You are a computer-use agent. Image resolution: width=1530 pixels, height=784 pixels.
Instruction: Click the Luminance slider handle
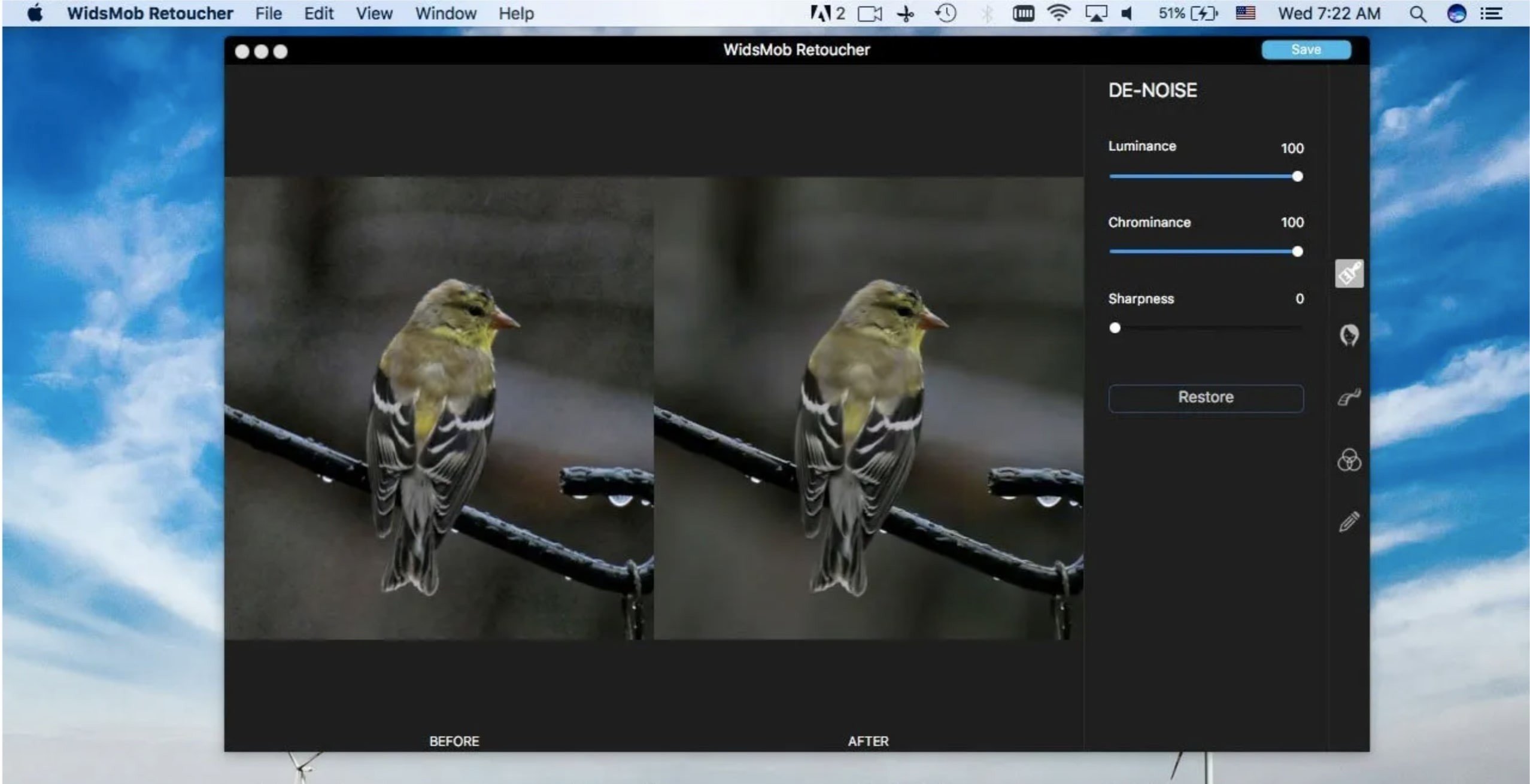1297,177
